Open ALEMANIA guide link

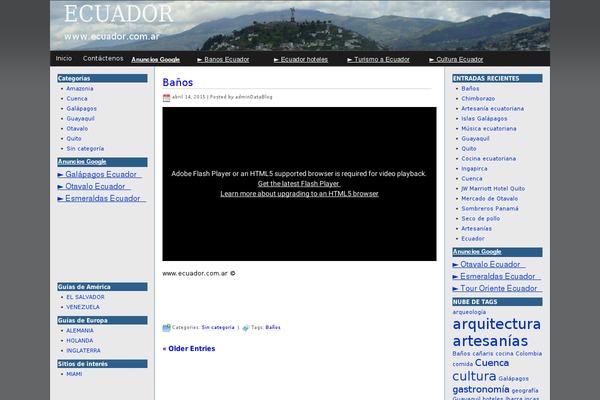pos(80,331)
